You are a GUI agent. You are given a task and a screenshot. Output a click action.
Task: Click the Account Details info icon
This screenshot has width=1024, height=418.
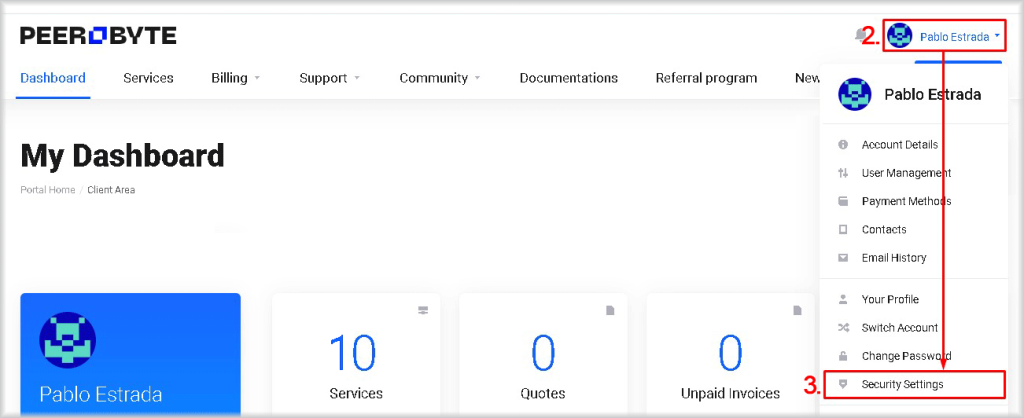pyautogui.click(x=843, y=144)
